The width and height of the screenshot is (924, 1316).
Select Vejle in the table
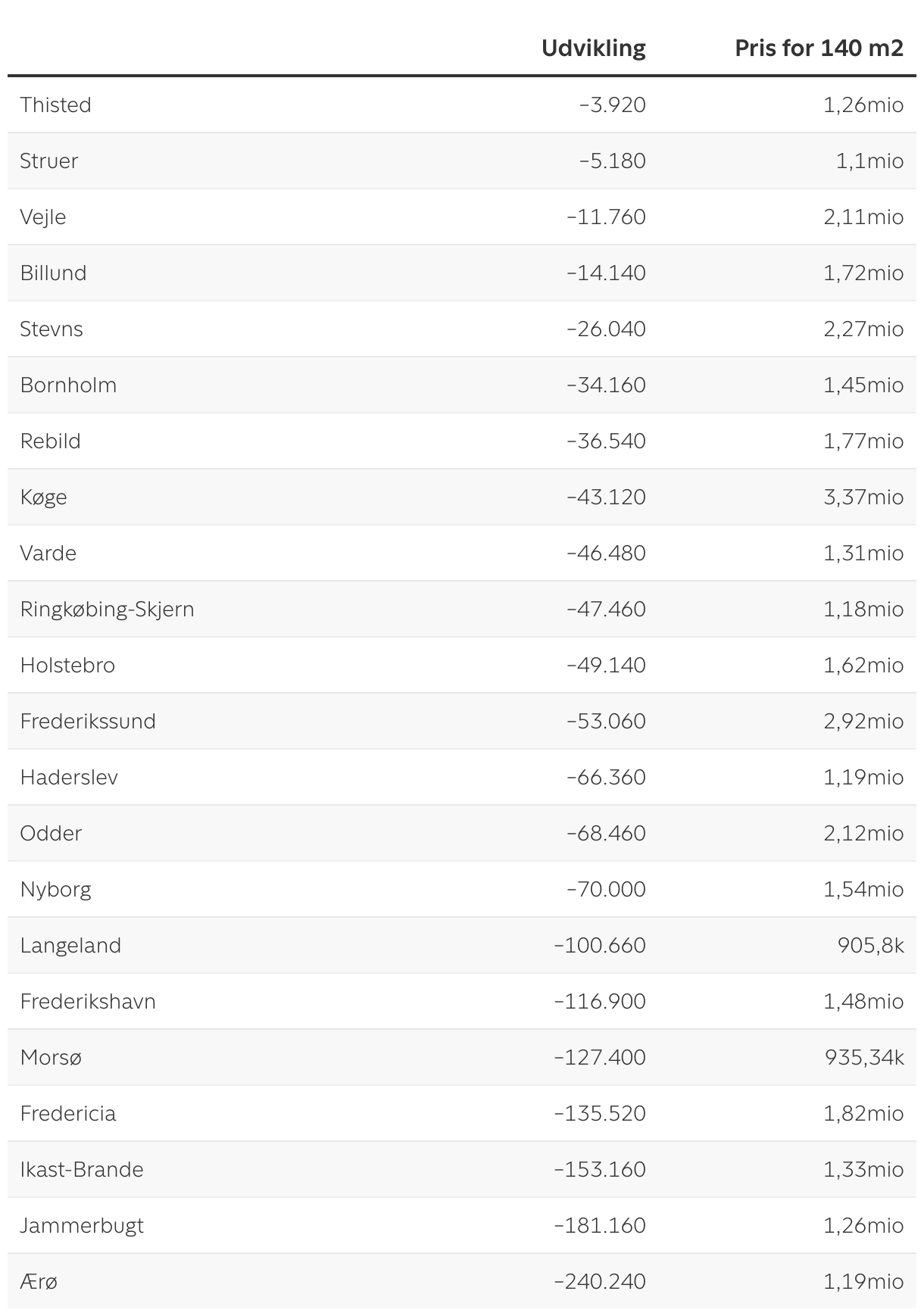point(43,217)
